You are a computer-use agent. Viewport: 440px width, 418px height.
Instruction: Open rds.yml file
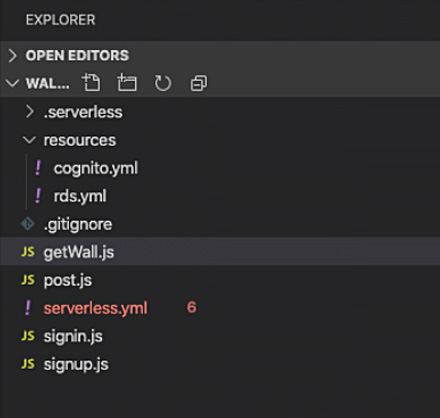tap(80, 196)
